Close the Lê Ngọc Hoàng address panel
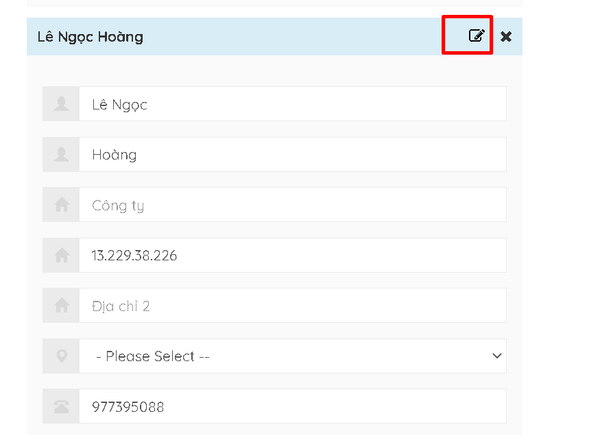This screenshot has width=600, height=435. pyautogui.click(x=506, y=37)
